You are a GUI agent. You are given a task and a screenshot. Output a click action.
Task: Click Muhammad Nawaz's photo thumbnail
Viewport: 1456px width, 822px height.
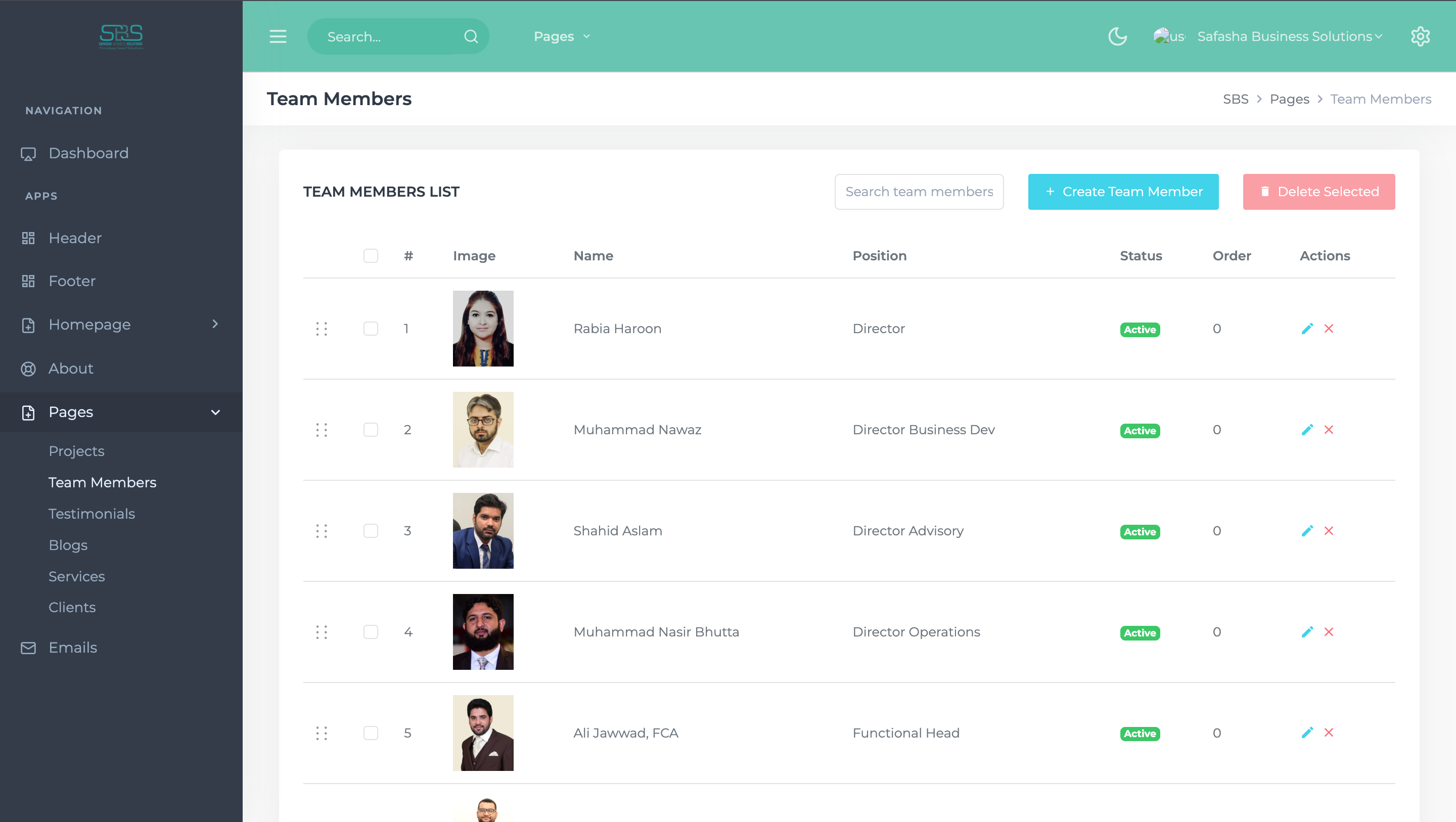click(x=483, y=430)
